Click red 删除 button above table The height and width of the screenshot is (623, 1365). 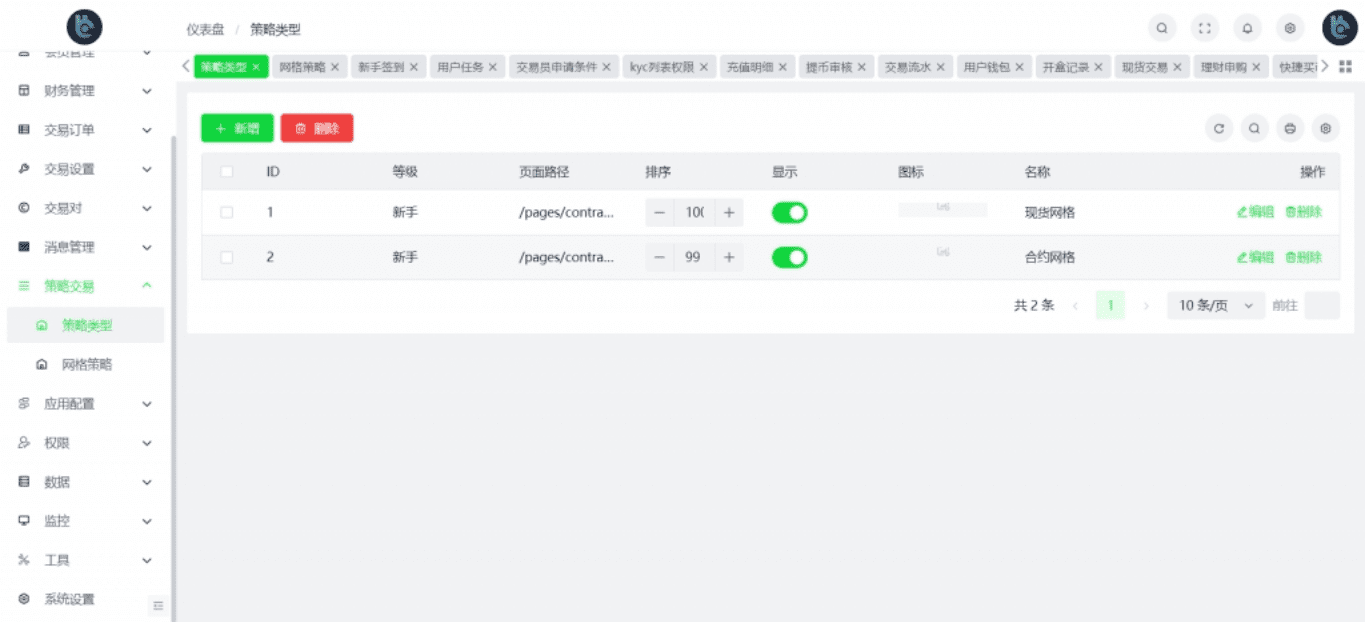click(x=317, y=128)
